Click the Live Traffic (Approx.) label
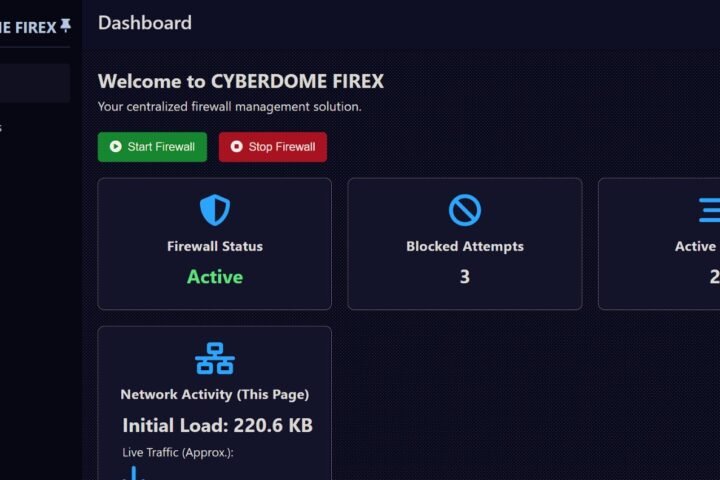 point(178,452)
